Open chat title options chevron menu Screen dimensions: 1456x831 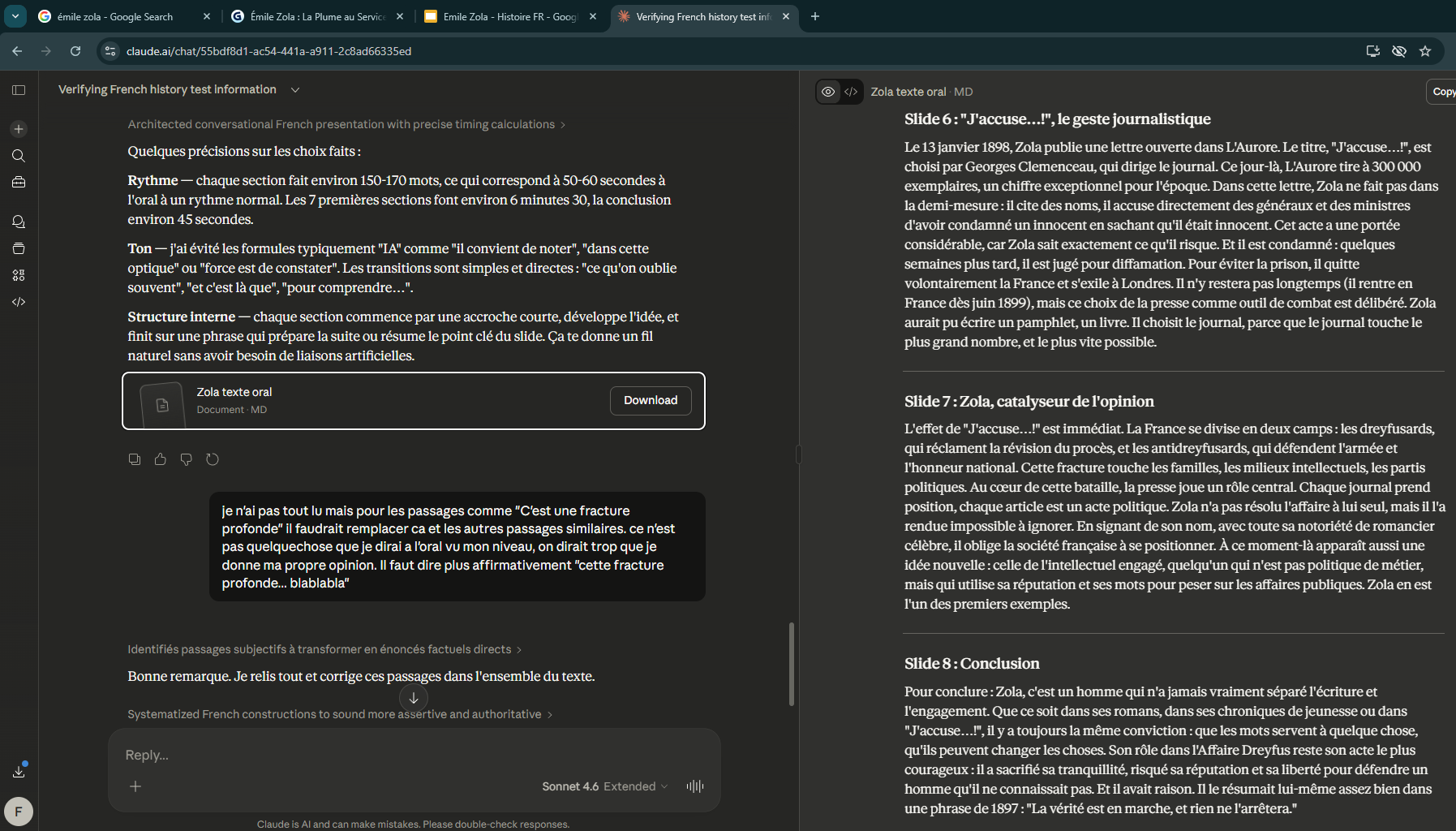coord(295,90)
